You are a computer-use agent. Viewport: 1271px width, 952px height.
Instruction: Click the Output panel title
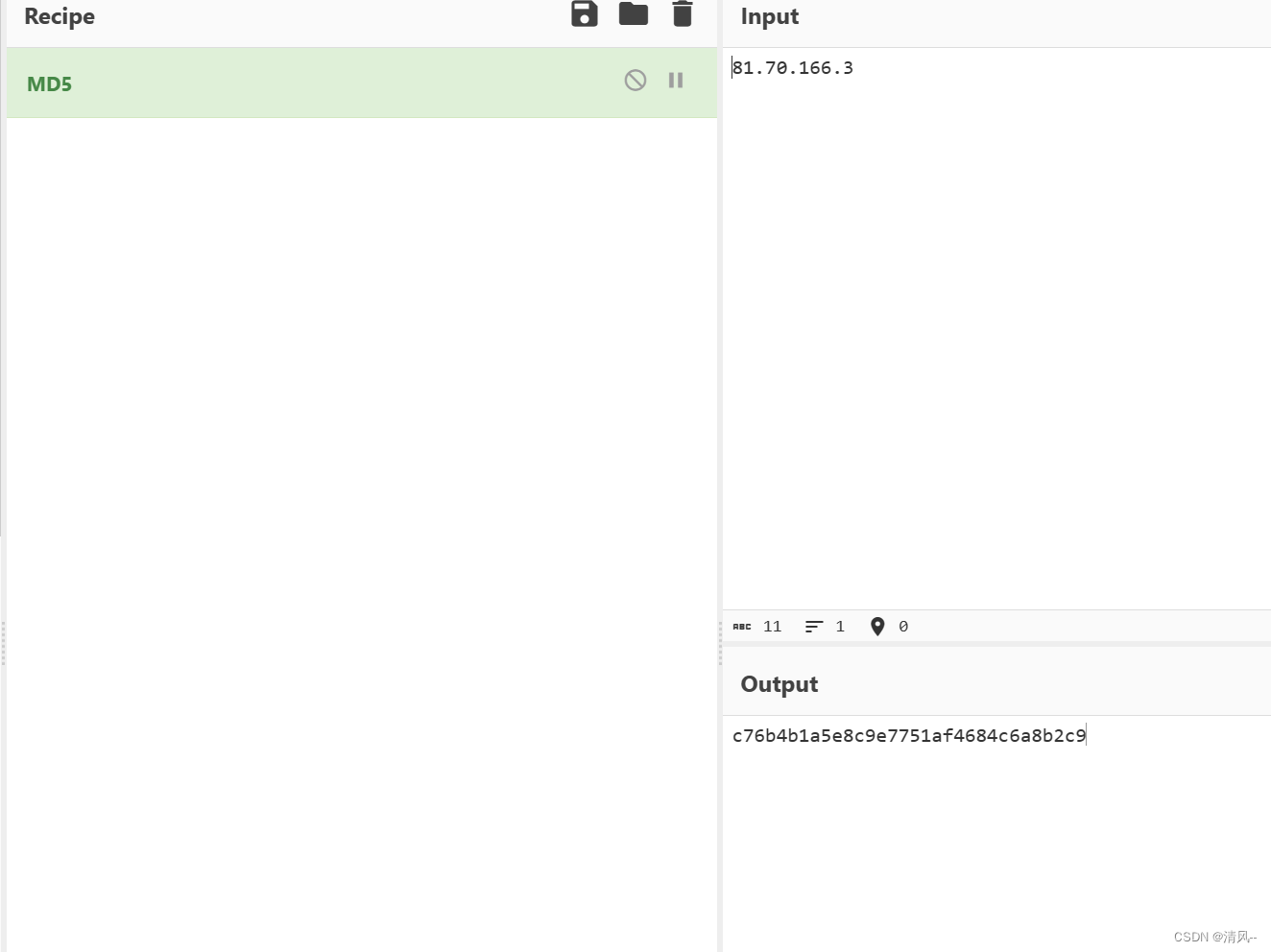[779, 684]
